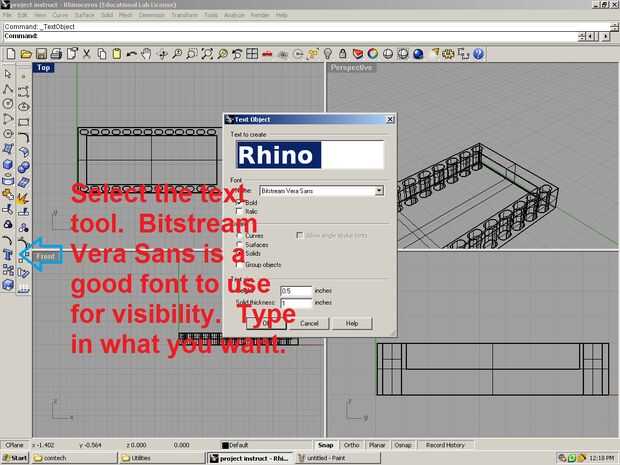This screenshot has width=620, height=465.
Task: Switch to untitled - Paint in the taskbar
Action: coord(337,458)
